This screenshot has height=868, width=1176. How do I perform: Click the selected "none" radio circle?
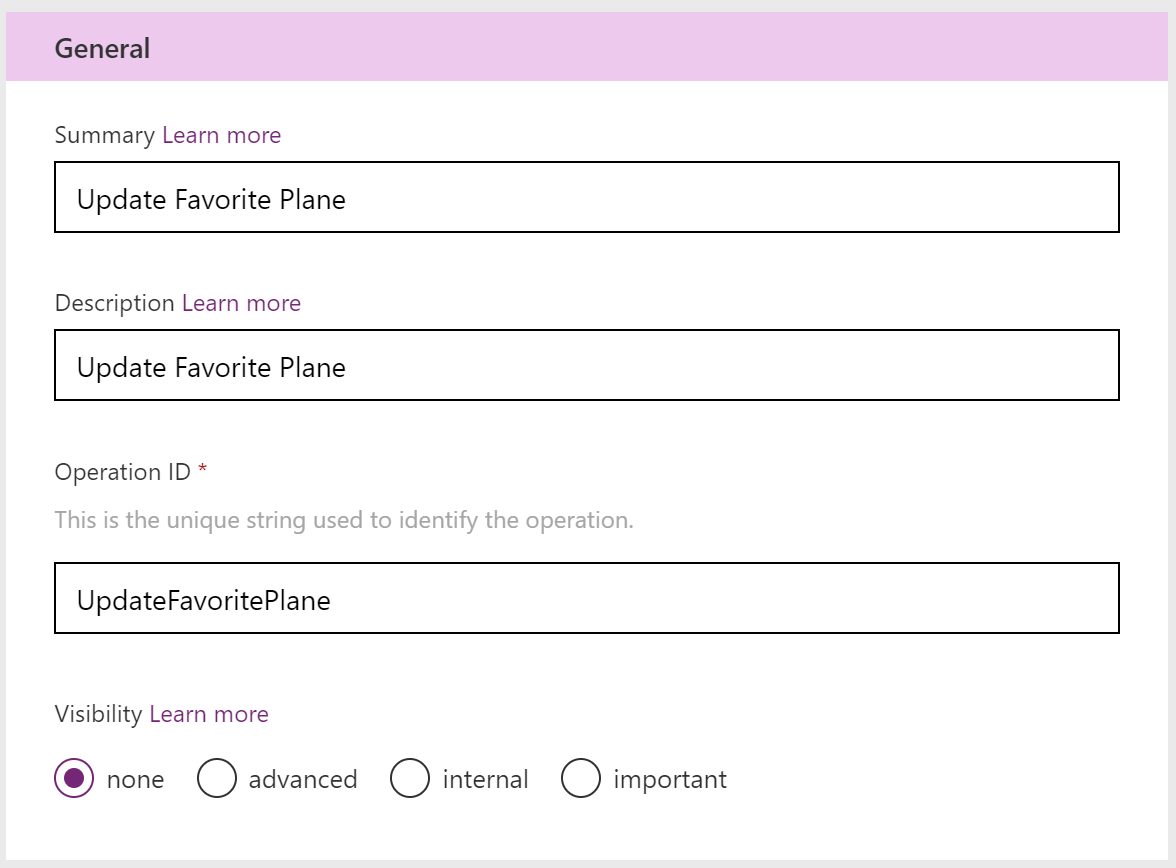click(74, 778)
